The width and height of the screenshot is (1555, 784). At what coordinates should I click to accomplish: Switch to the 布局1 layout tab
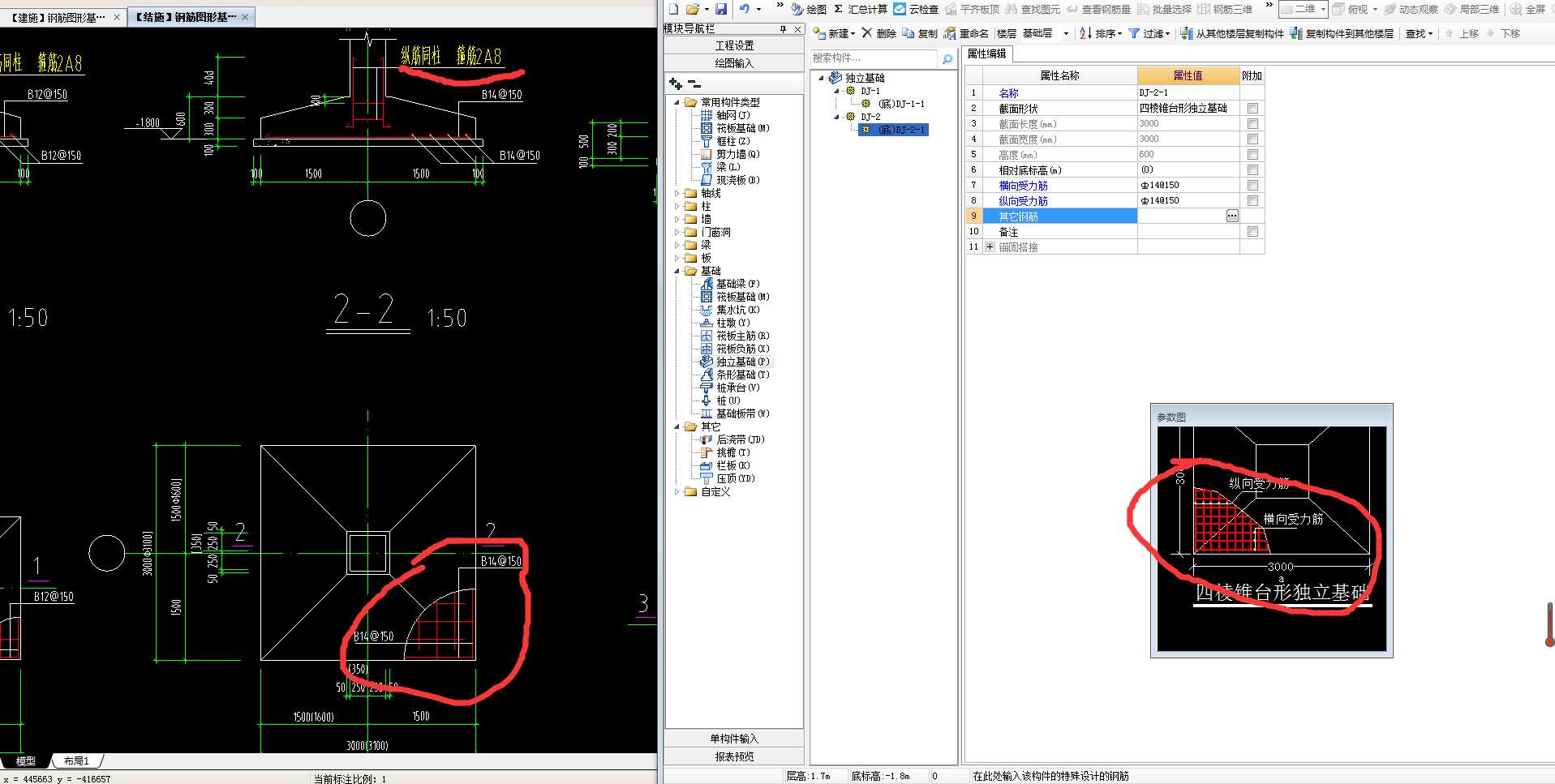click(x=77, y=761)
